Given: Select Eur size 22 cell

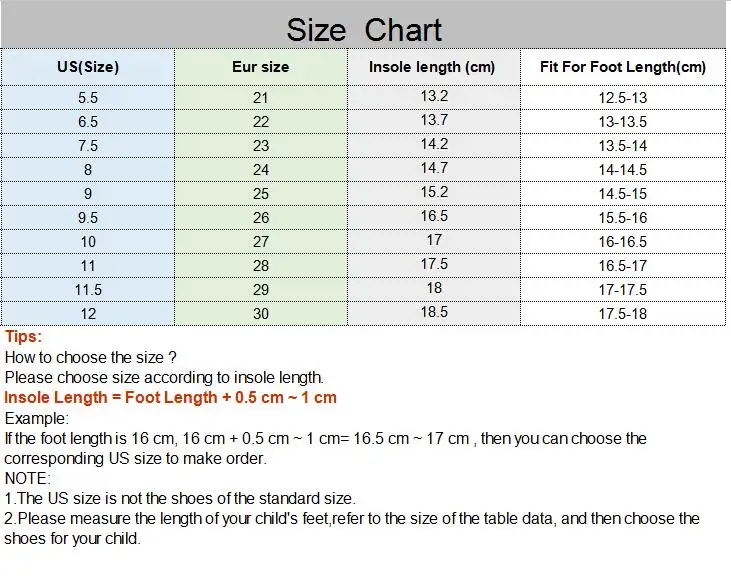Looking at the screenshot, I should coord(261,122).
